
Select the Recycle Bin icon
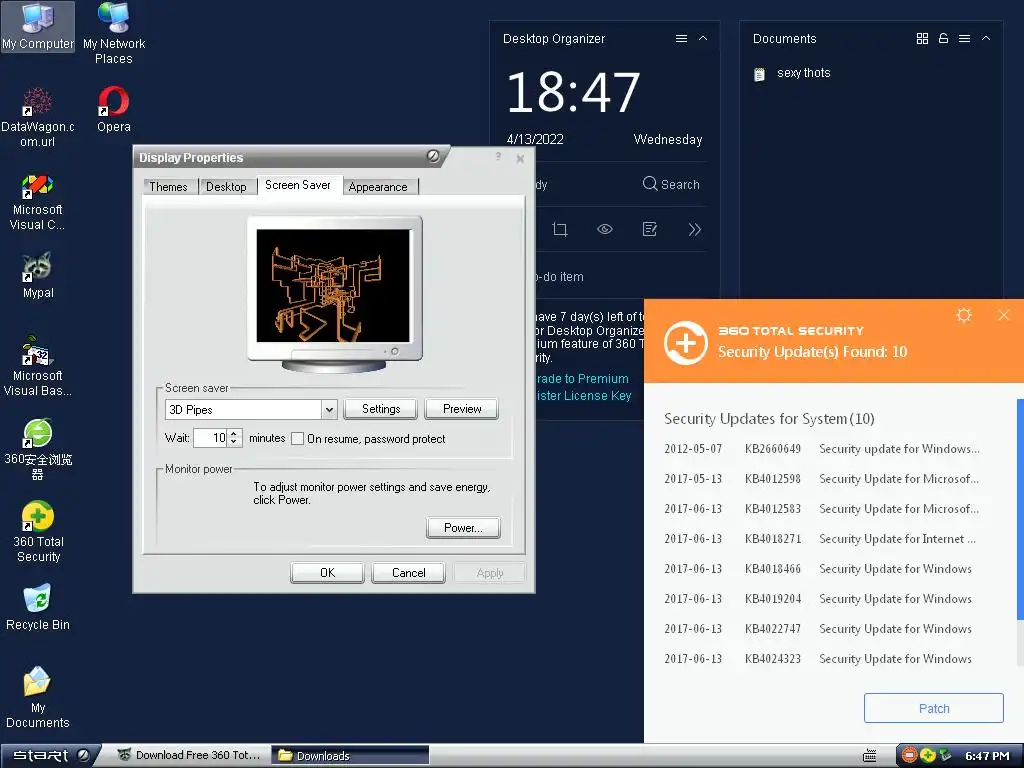pos(38,607)
